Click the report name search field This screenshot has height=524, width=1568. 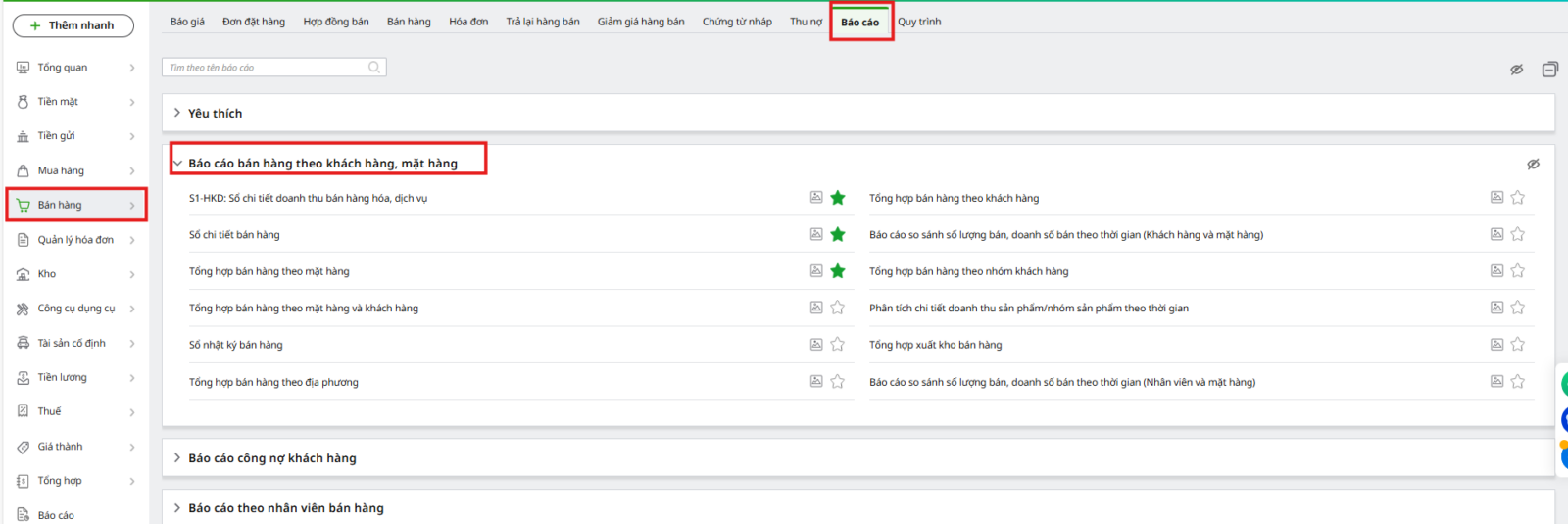(x=265, y=68)
